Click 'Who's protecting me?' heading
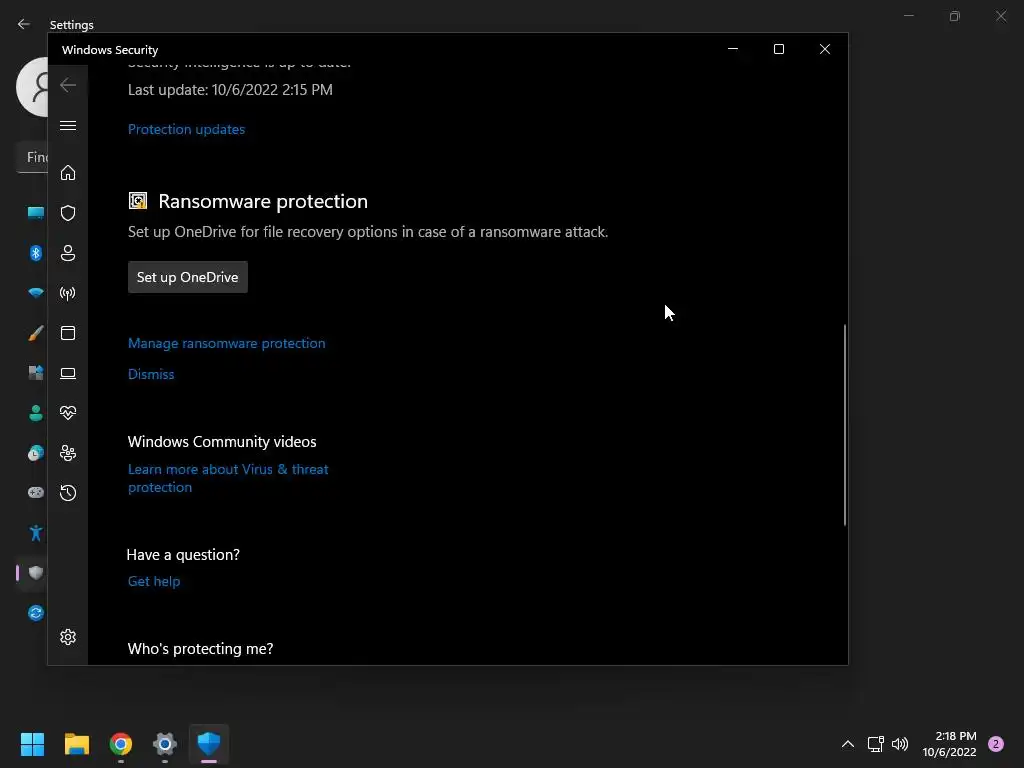 point(200,648)
